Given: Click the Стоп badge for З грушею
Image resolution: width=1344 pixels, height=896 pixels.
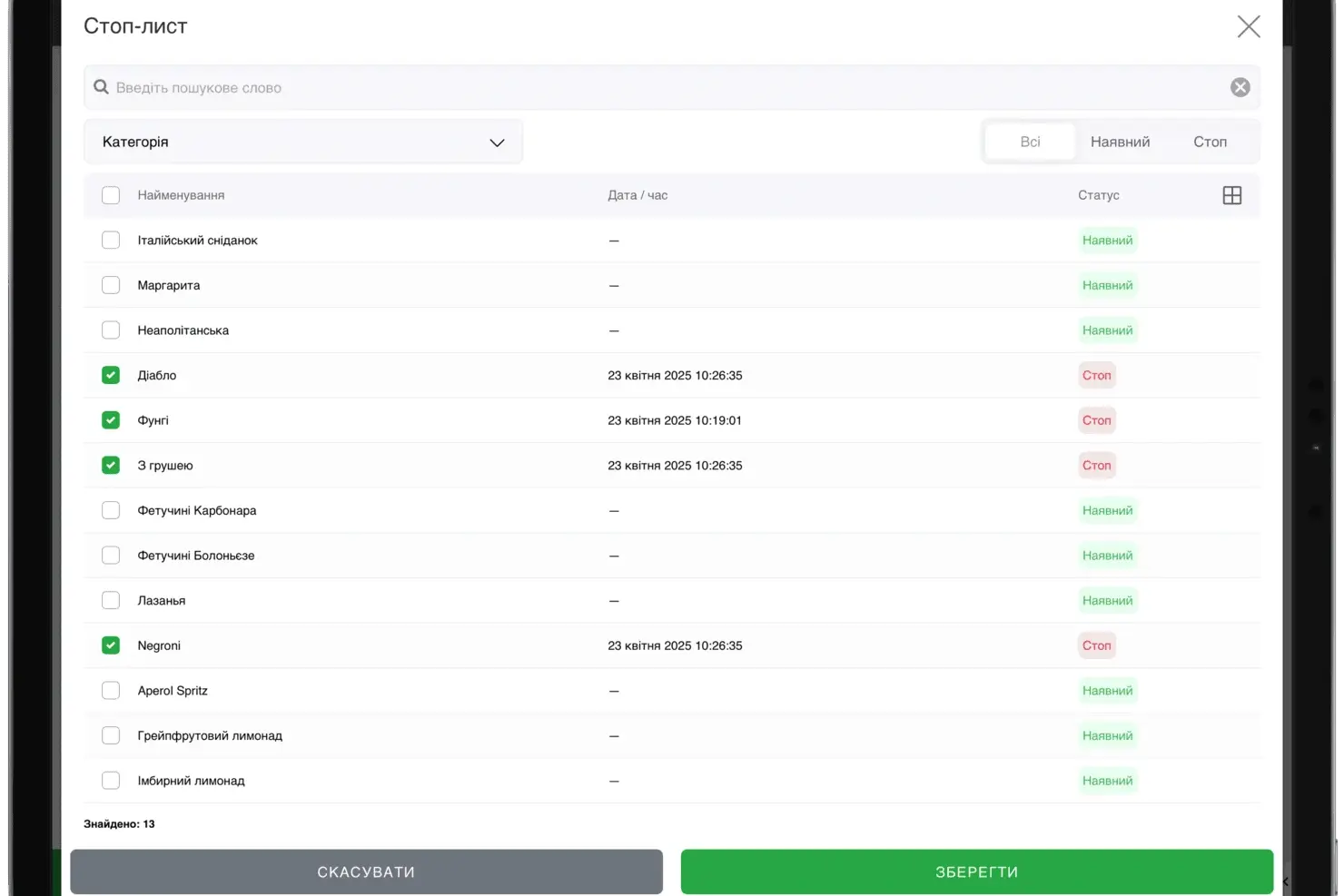Looking at the screenshot, I should coord(1097,465).
